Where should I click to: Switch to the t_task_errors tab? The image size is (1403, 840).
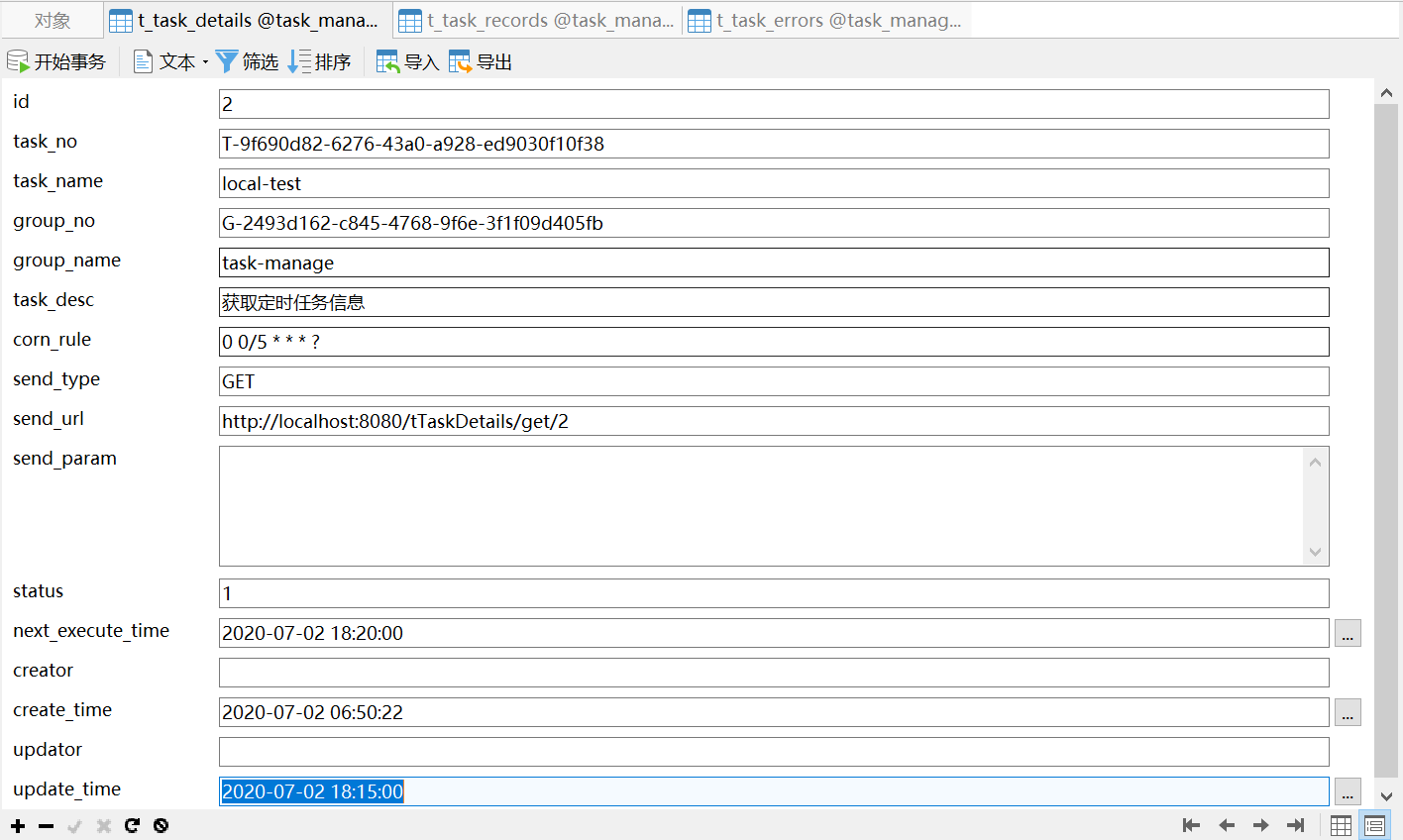(825, 21)
